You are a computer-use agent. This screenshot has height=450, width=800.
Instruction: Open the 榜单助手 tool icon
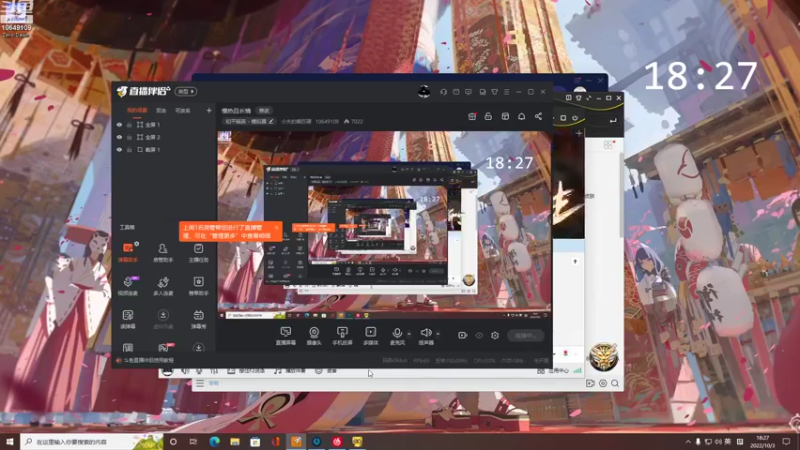click(x=198, y=286)
